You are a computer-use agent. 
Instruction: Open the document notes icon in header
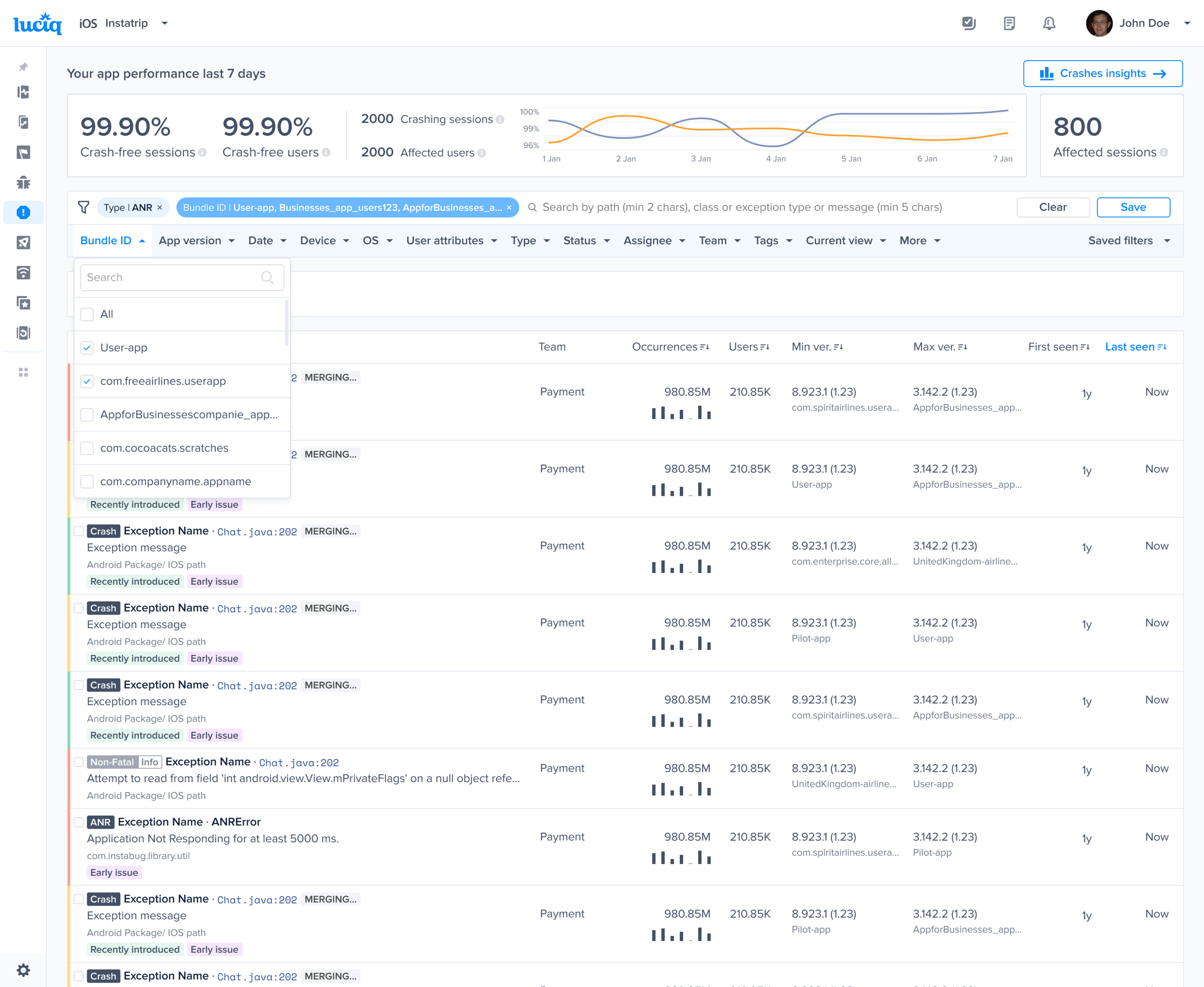pos(1009,24)
